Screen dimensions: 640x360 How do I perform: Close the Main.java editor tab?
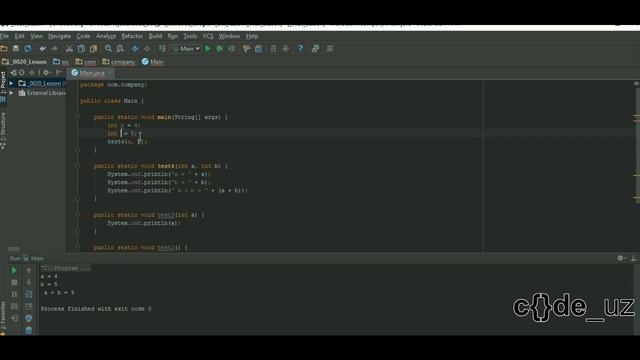pos(109,73)
